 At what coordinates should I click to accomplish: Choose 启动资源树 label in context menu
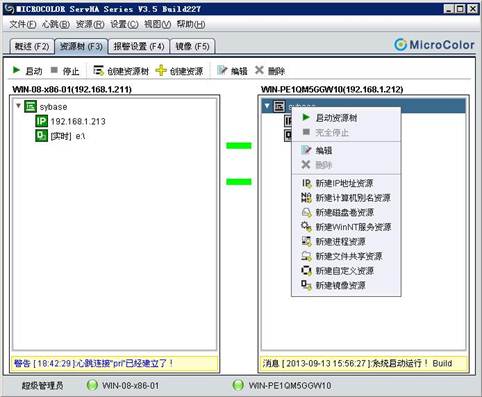click(x=336, y=117)
